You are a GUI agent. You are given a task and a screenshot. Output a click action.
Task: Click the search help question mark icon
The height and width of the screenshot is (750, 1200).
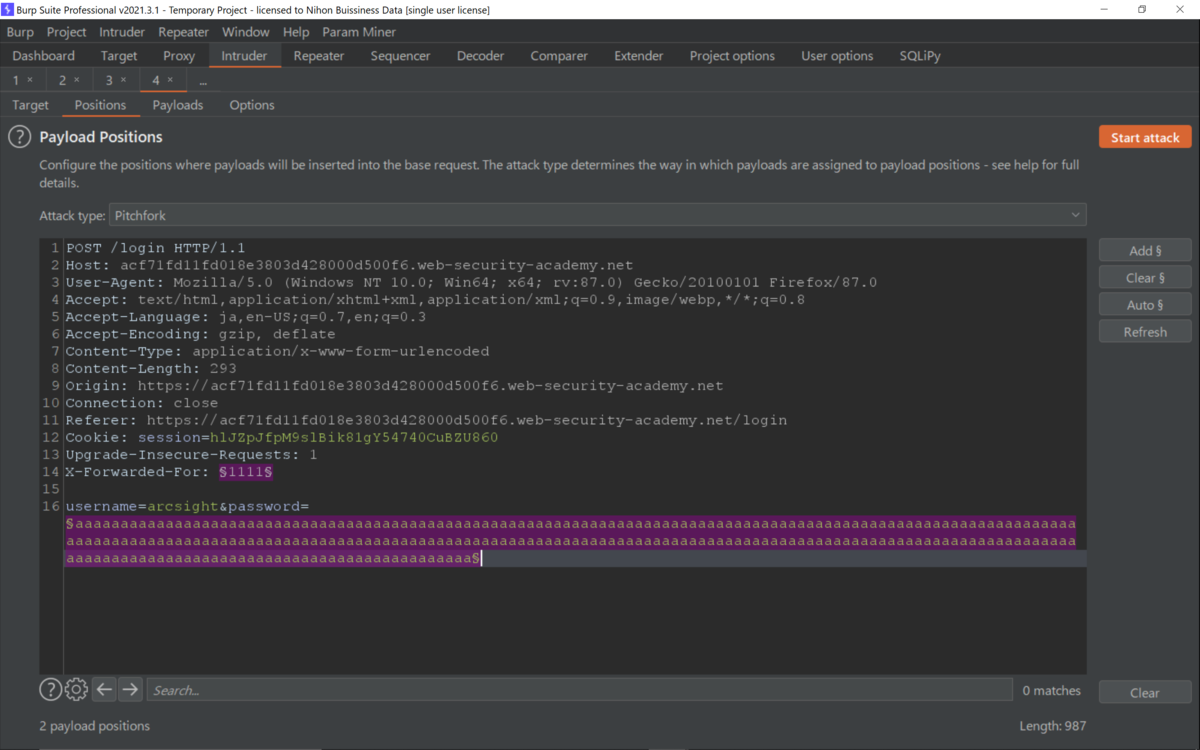(x=50, y=689)
